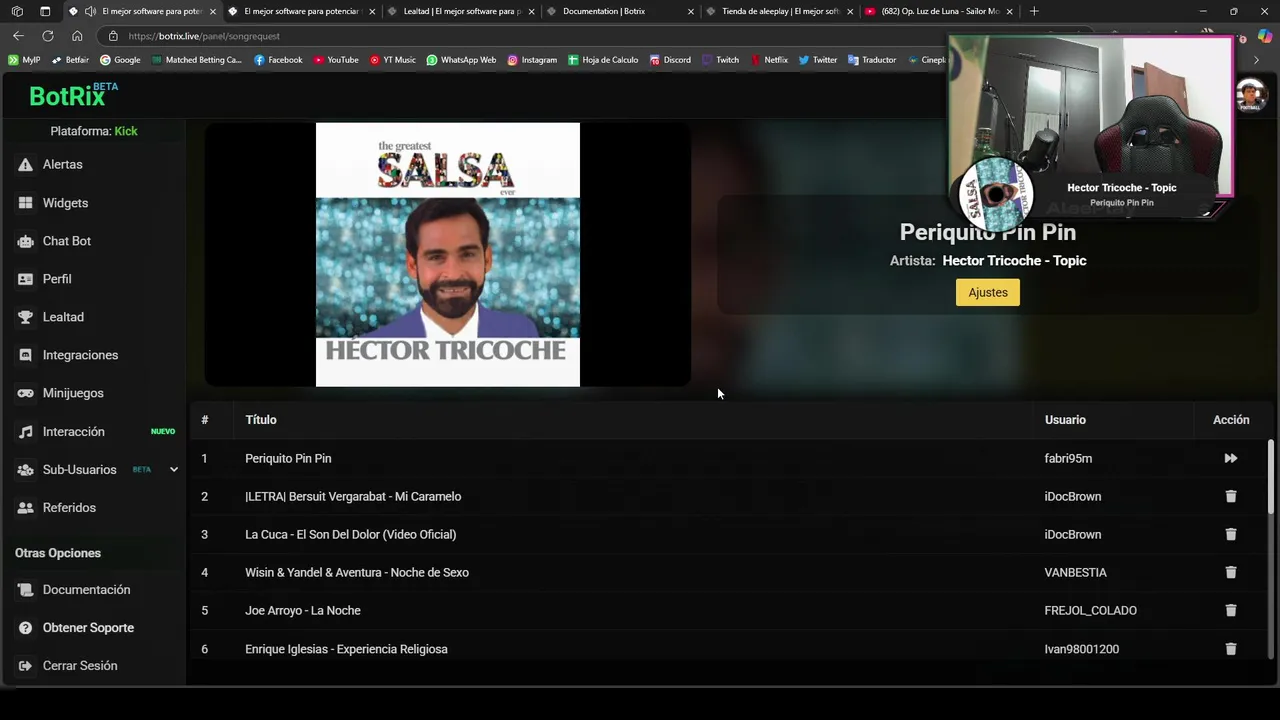Open the Ajustes button
1280x720 pixels.
tap(988, 292)
